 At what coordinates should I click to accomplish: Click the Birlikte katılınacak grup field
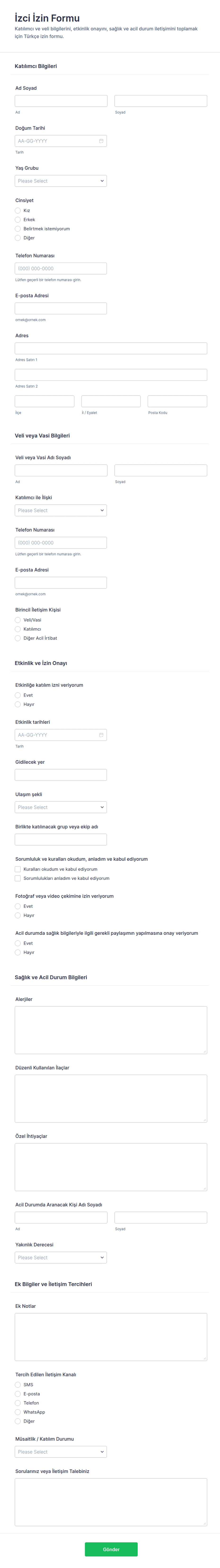point(61,839)
